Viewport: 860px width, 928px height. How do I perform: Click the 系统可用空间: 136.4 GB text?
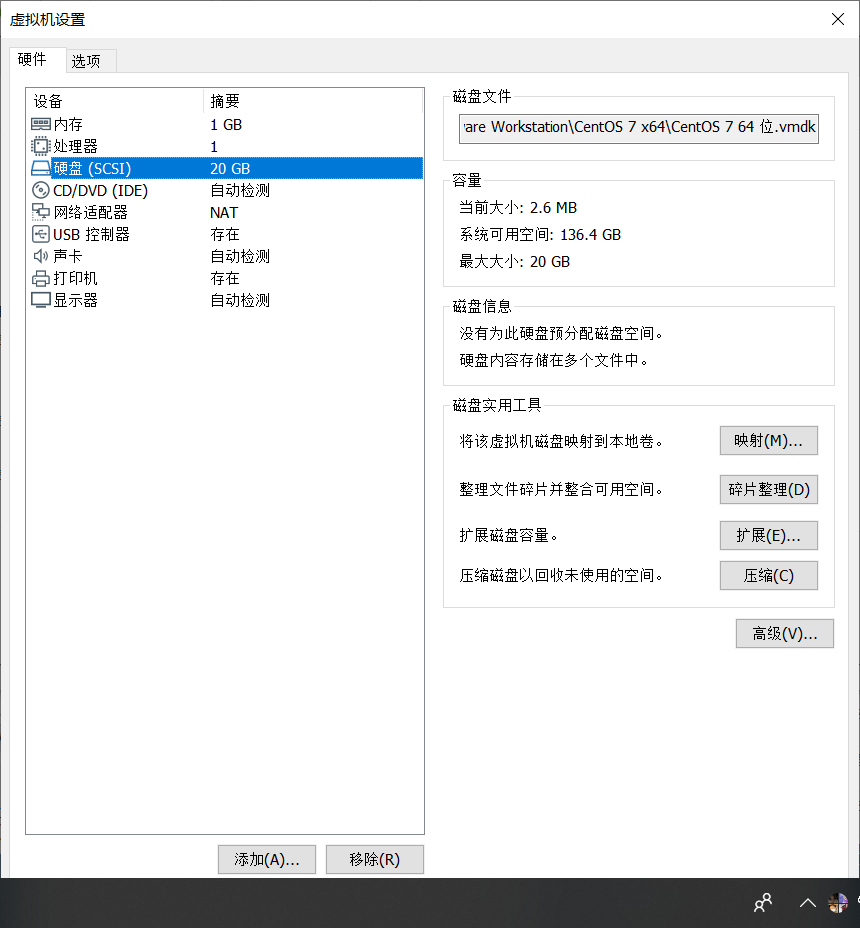540,234
